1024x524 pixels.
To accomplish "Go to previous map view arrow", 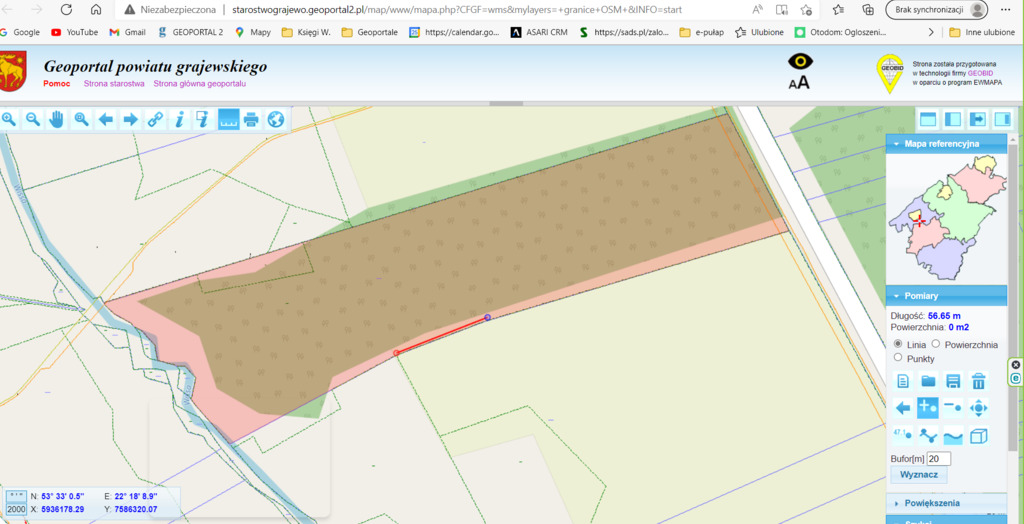I will 106,119.
